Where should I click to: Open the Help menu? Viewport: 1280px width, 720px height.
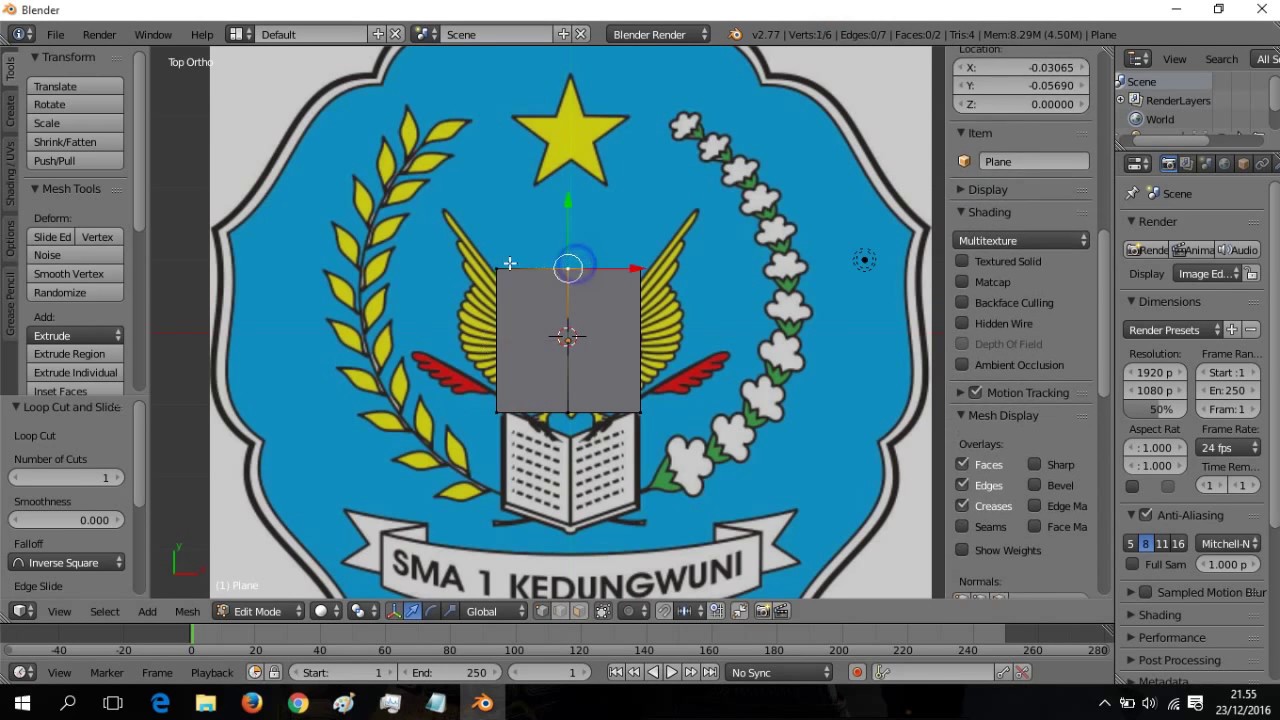[x=201, y=34]
